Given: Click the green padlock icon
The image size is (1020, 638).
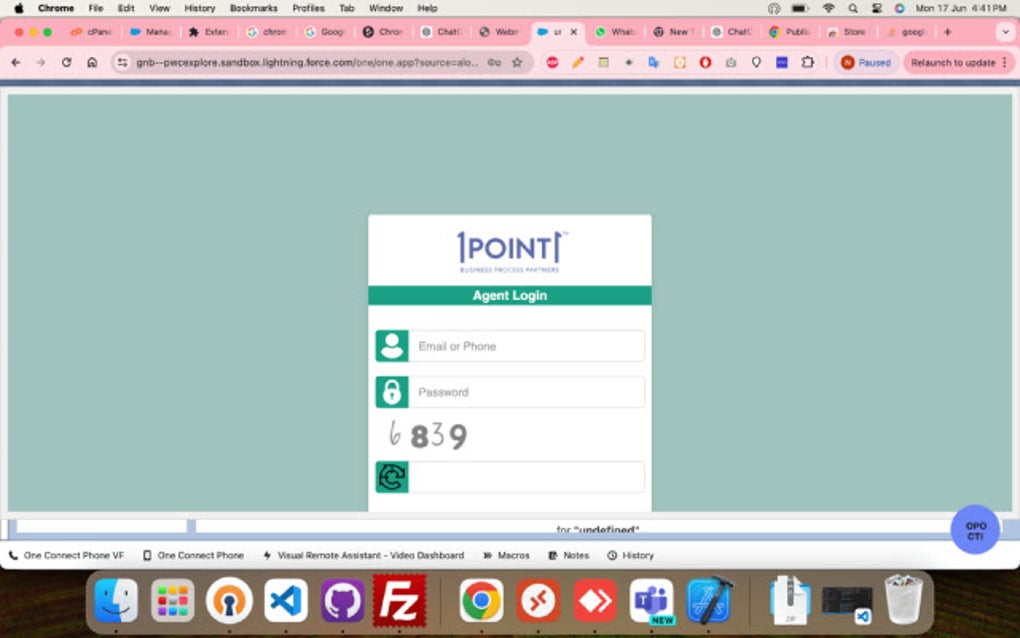Looking at the screenshot, I should (392, 392).
